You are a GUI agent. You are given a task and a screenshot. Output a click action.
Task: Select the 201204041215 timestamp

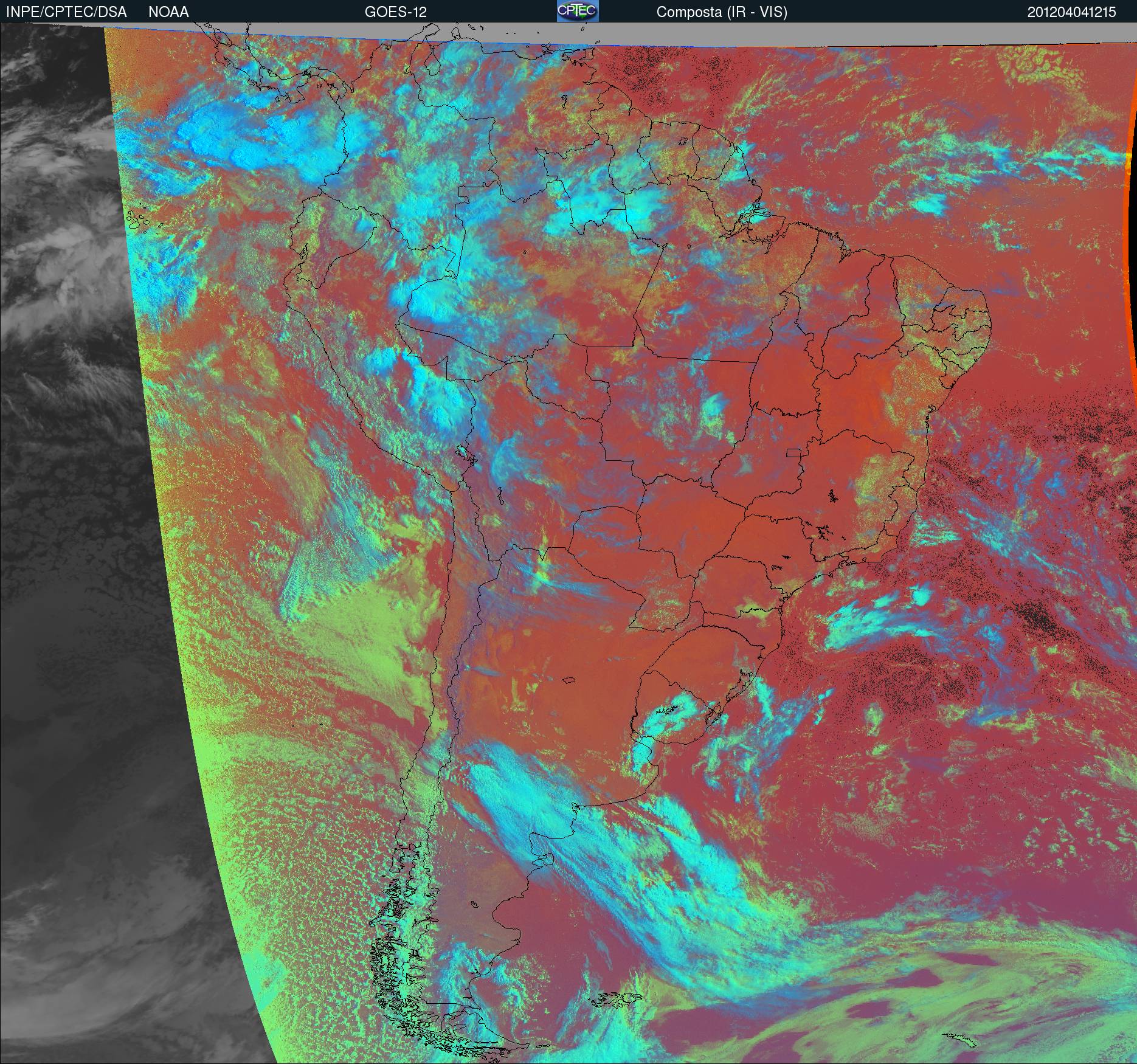(1072, 12)
